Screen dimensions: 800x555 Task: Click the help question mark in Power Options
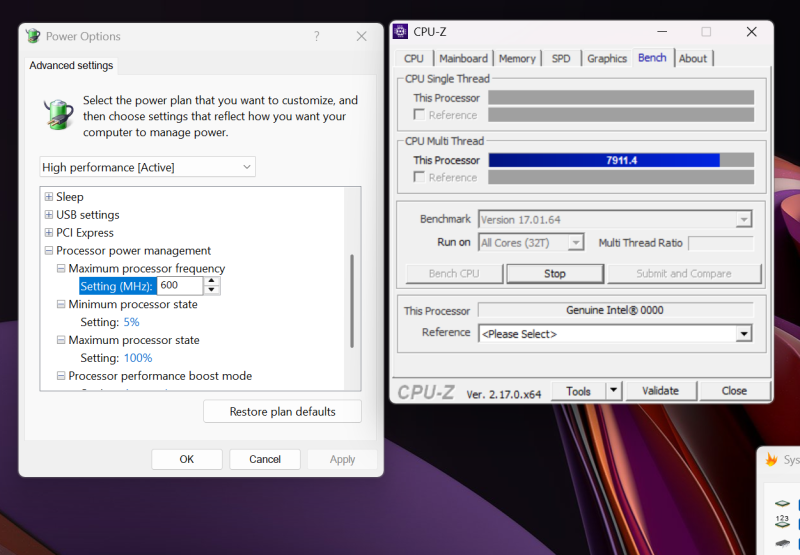point(317,36)
